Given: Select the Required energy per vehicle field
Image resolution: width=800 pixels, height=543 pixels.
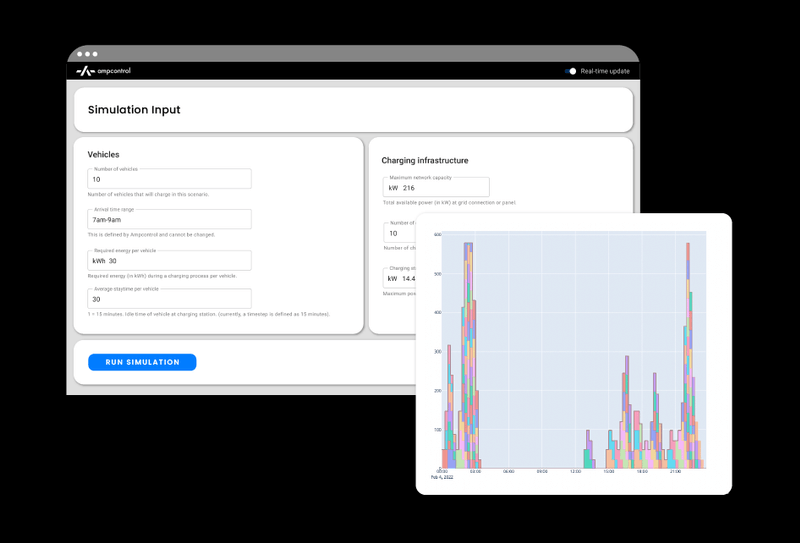Looking at the screenshot, I should pyautogui.click(x=169, y=260).
